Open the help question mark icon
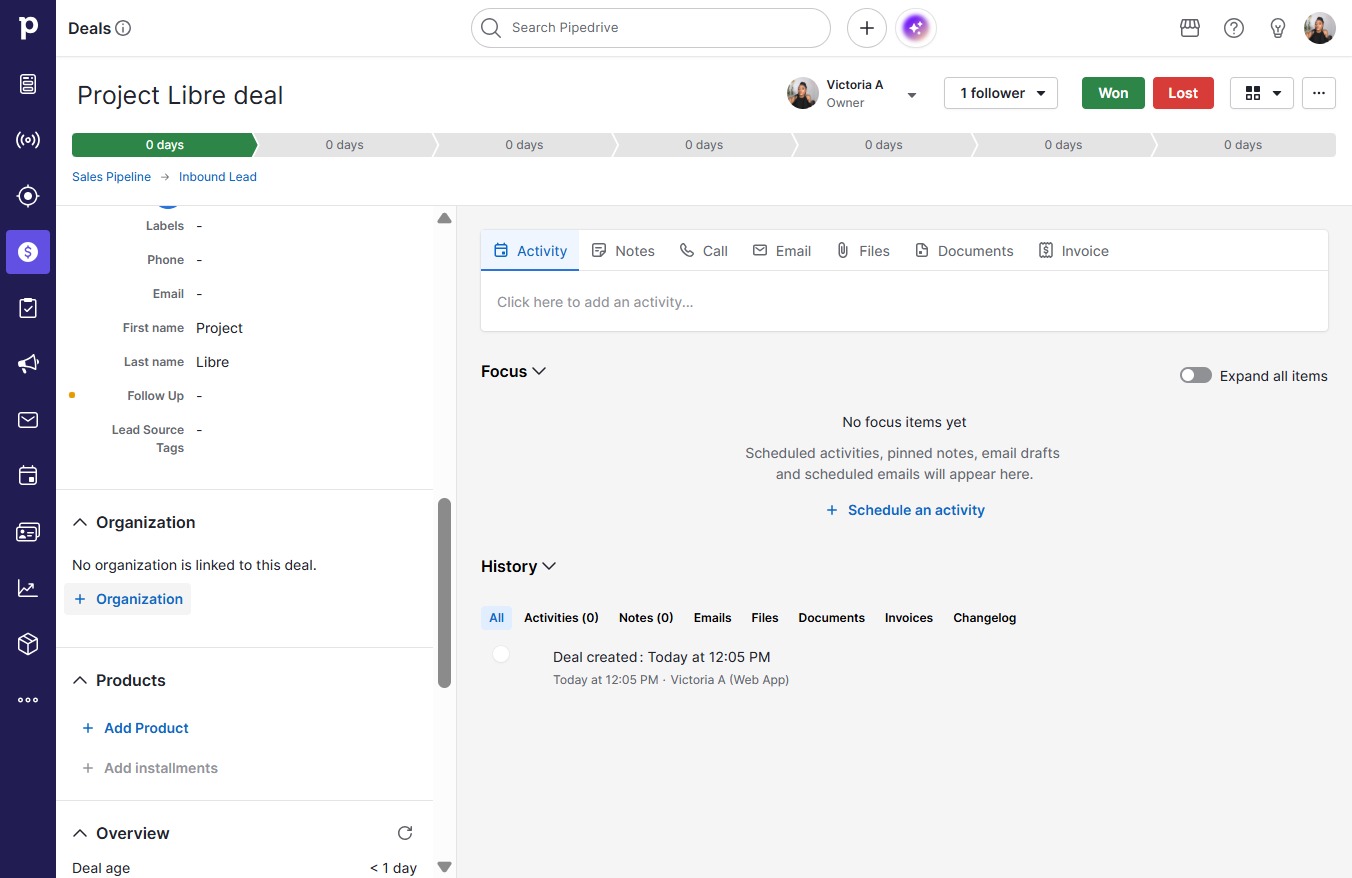The height and width of the screenshot is (878, 1352). coord(1234,28)
